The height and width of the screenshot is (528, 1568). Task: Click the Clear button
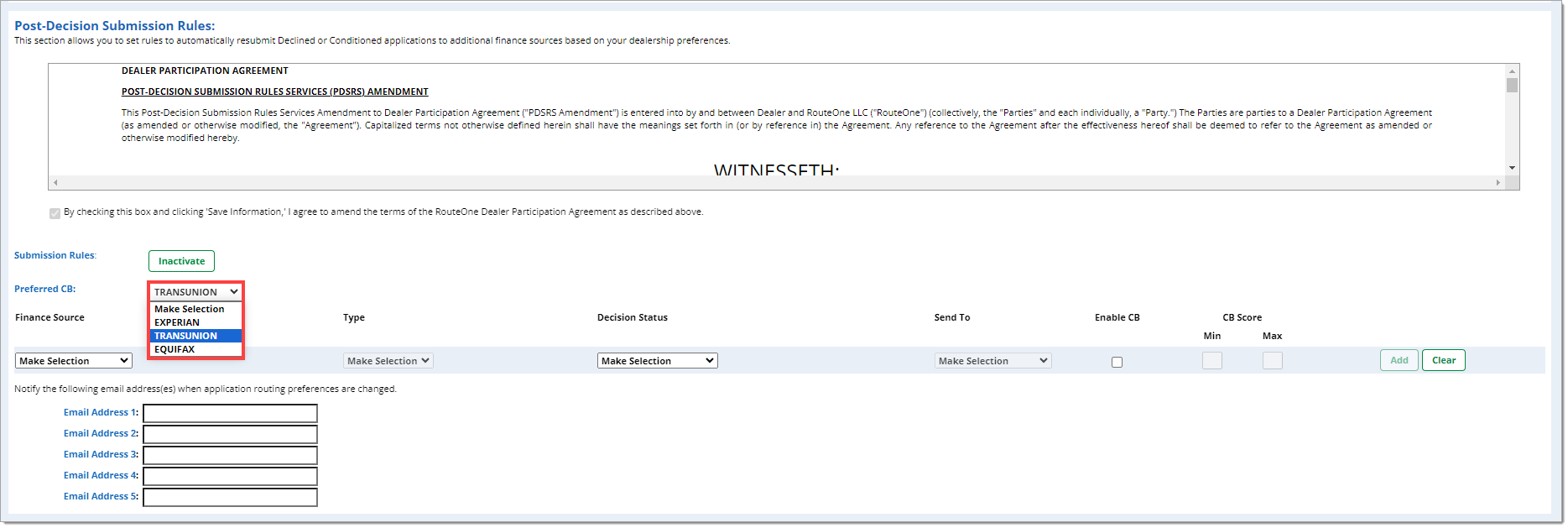coord(1444,360)
